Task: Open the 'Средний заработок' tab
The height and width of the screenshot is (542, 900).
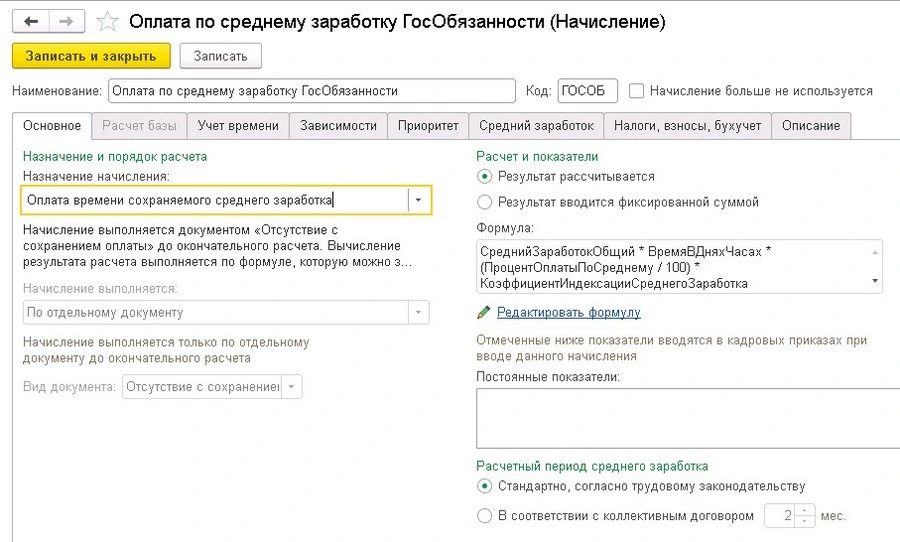Action: click(x=536, y=126)
